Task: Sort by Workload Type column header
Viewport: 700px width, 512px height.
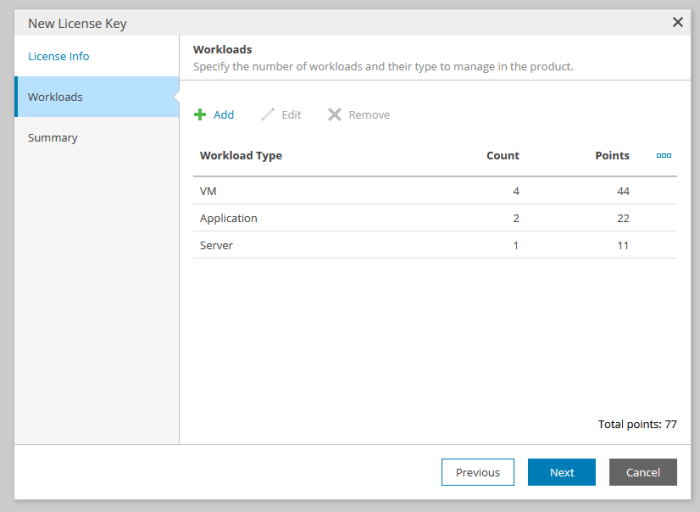Action: pyautogui.click(x=241, y=155)
